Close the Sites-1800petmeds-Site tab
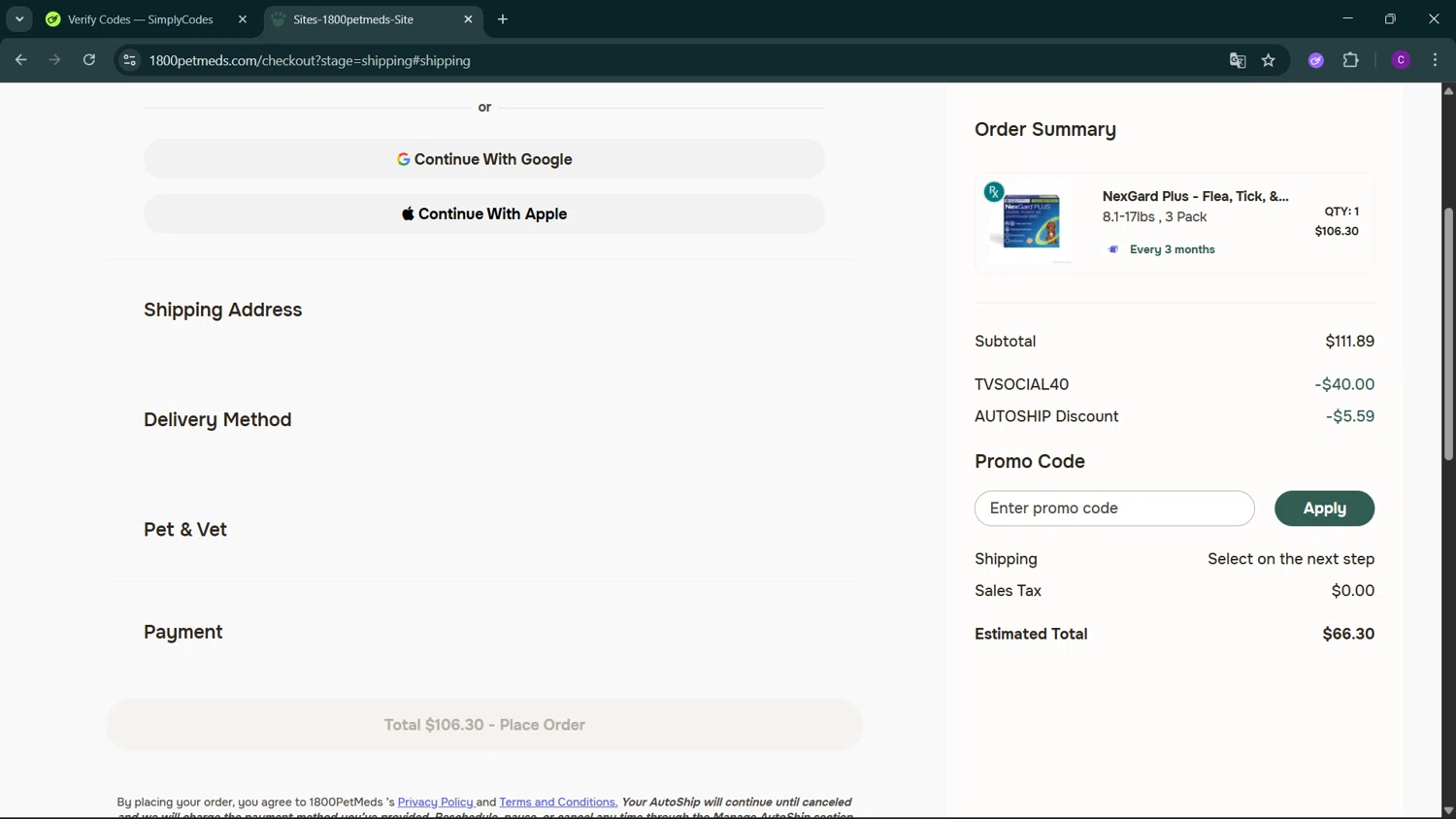 (468, 19)
